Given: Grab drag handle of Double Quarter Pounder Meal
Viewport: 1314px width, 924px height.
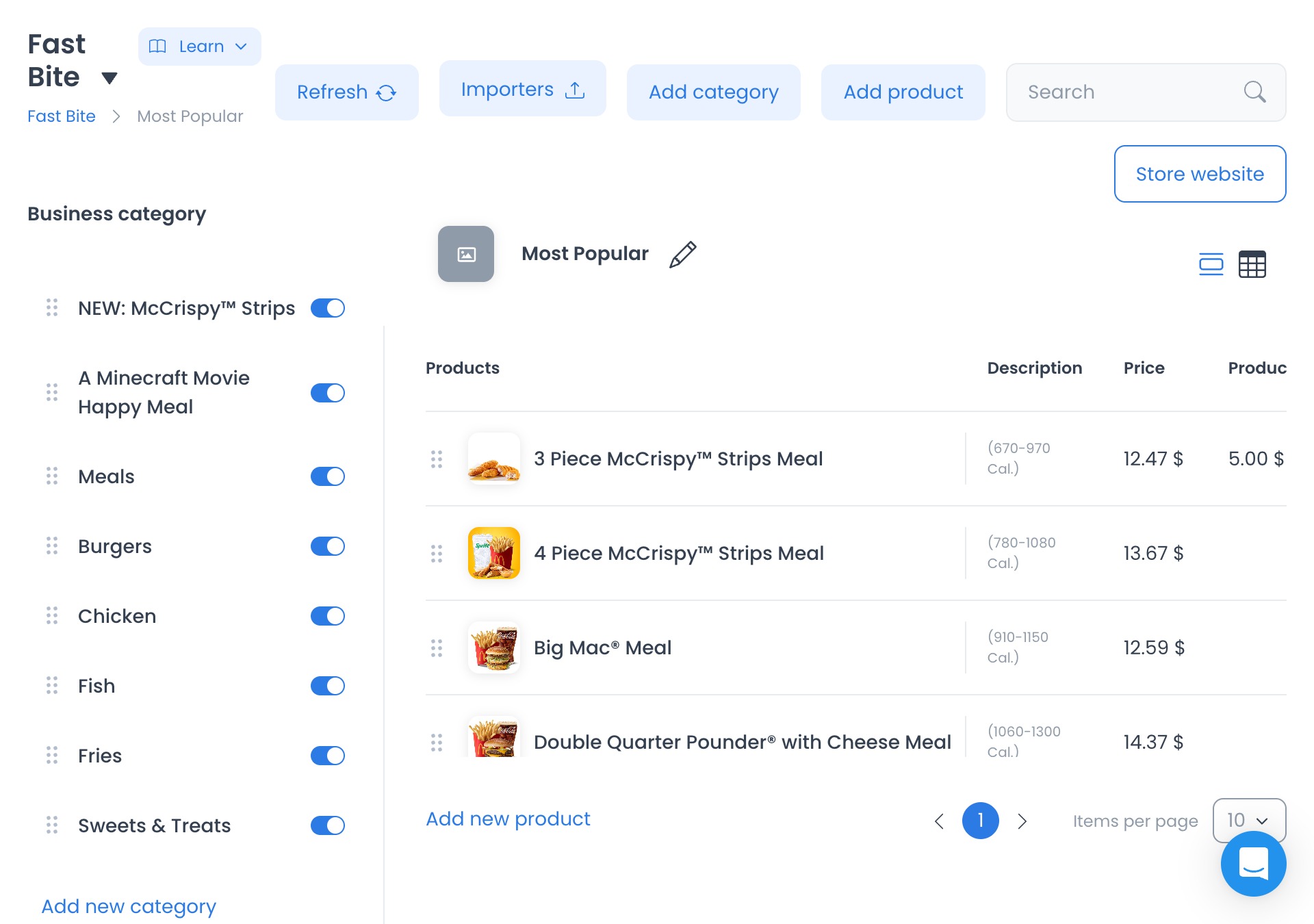Looking at the screenshot, I should (437, 743).
